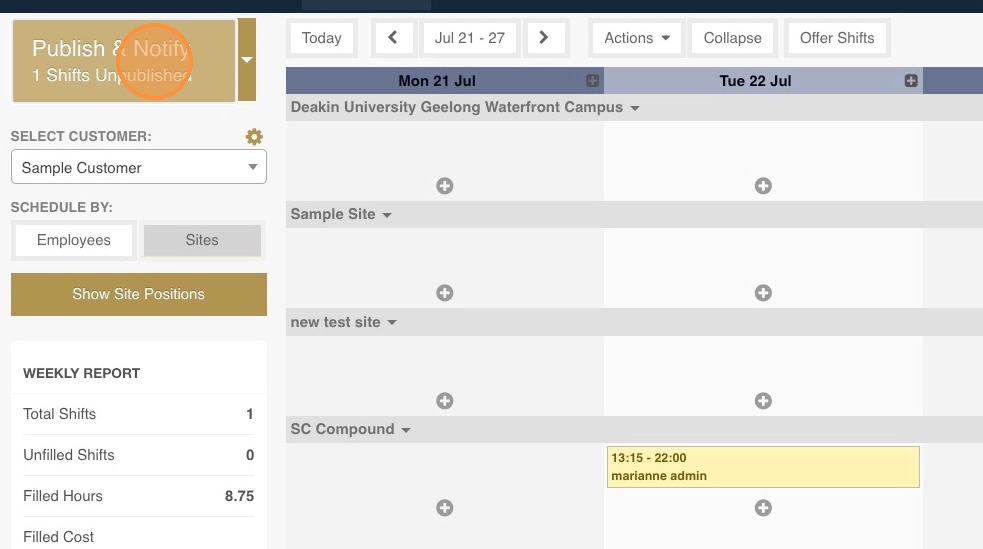Click plus icon in Tue 22 Jul header
This screenshot has height=549, width=983.
[x=911, y=81]
